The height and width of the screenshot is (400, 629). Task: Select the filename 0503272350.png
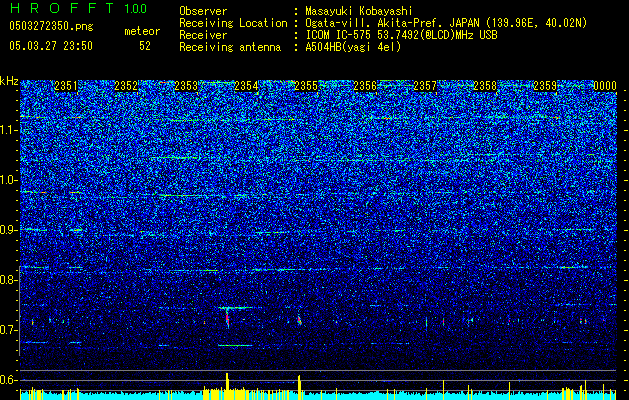(x=51, y=26)
